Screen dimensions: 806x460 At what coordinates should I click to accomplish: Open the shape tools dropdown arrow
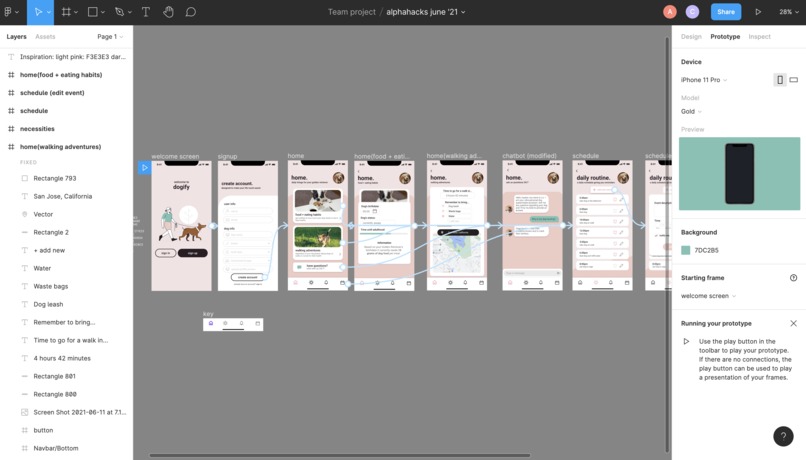103,12
